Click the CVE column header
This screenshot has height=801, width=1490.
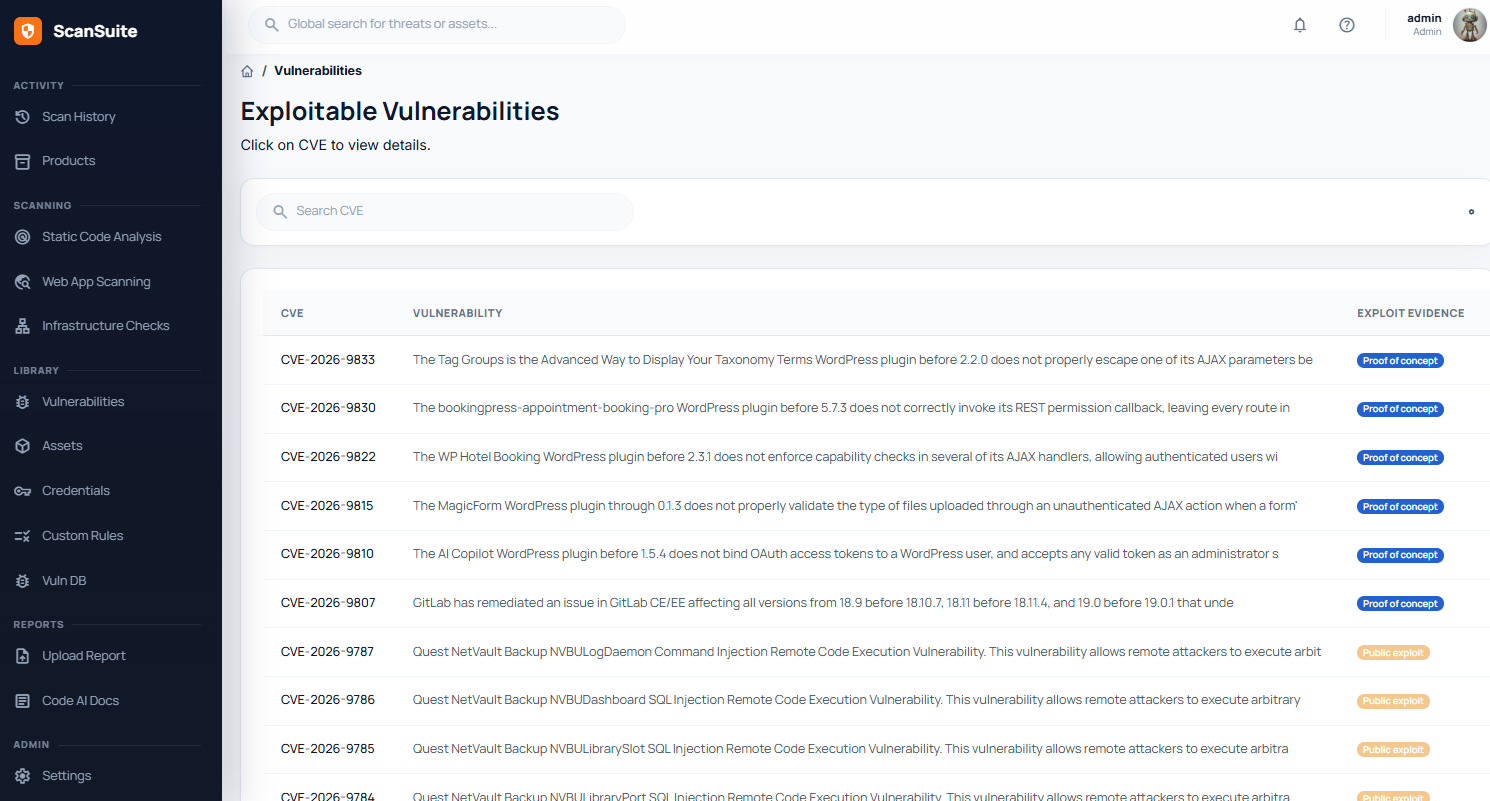(292, 313)
